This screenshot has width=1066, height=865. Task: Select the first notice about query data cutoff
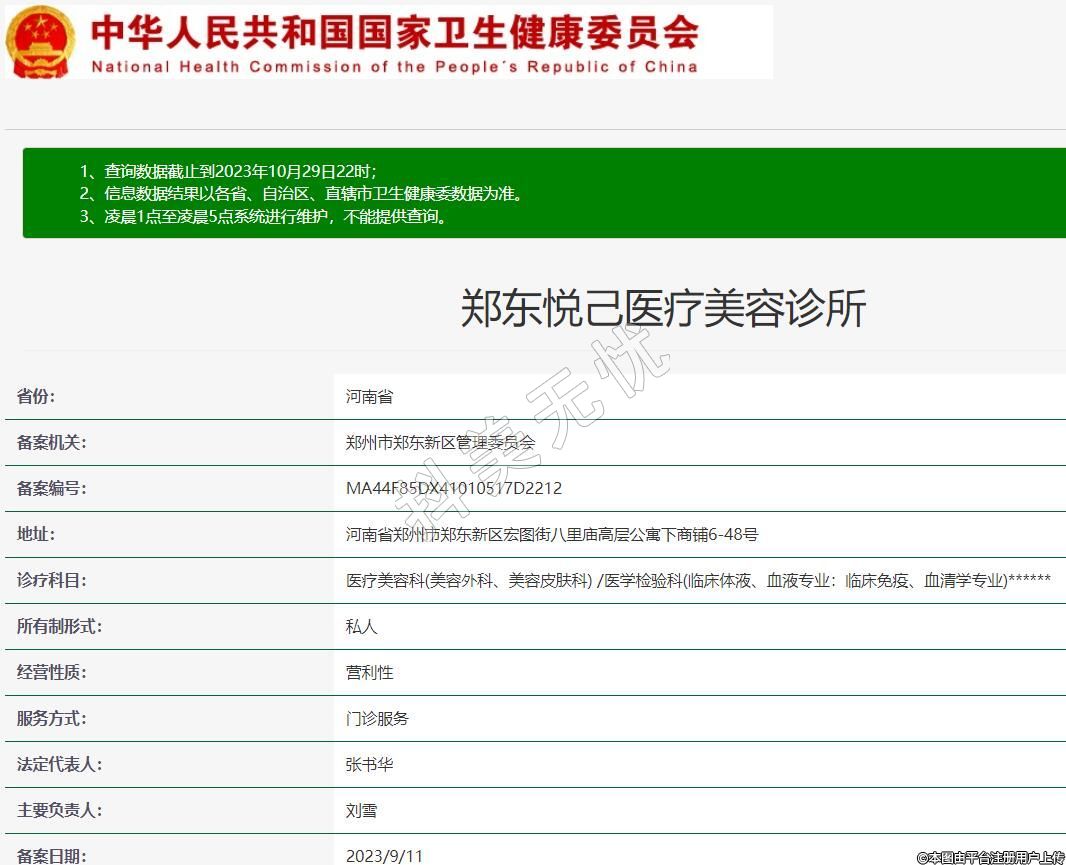pos(228,171)
